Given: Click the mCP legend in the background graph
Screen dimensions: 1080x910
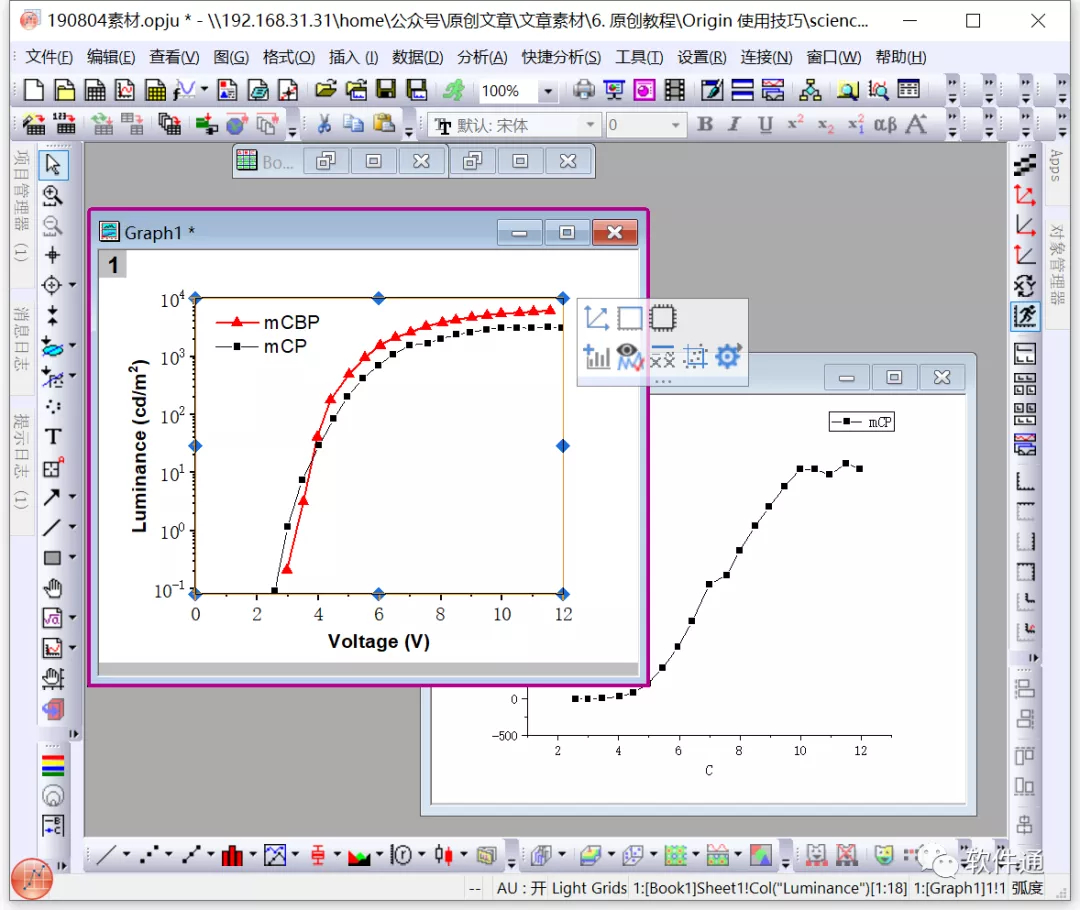Looking at the screenshot, I should click(862, 422).
